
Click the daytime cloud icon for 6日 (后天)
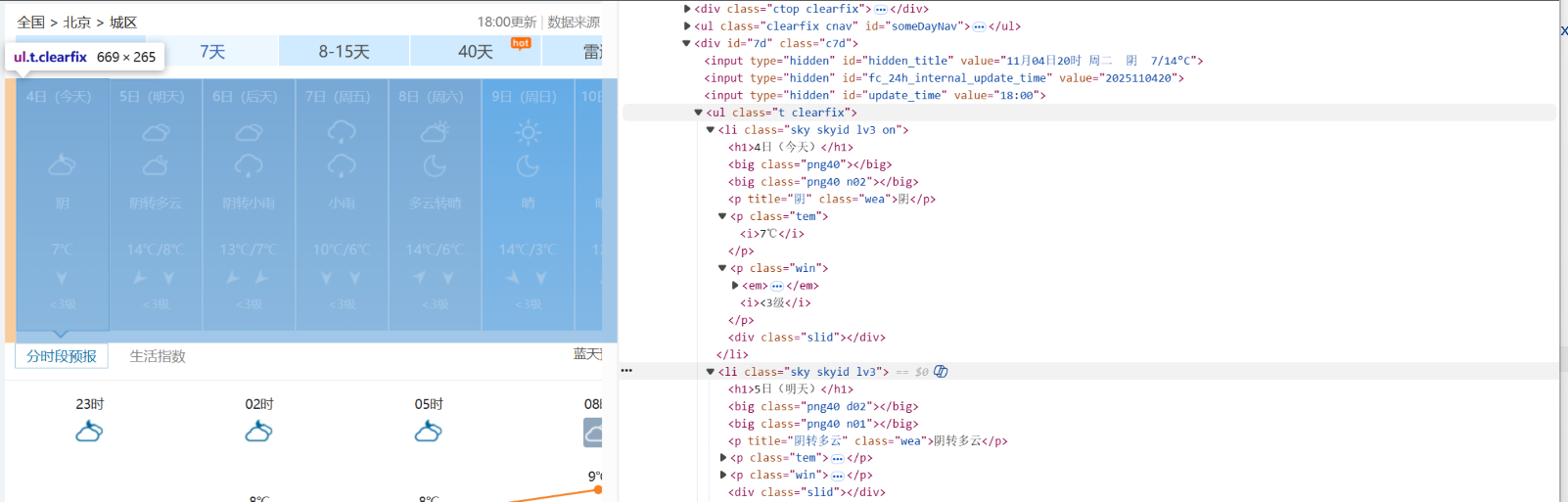coord(249,132)
